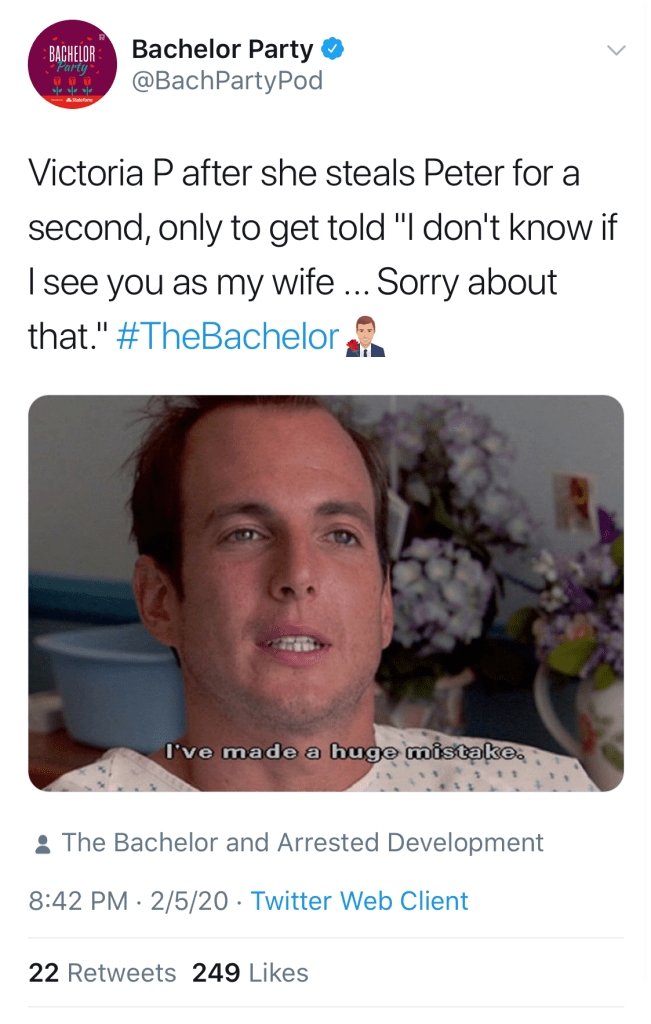This screenshot has width=651, height=1024.
Task: Open the Bachelor Party profile avatar
Action: tap(73, 65)
